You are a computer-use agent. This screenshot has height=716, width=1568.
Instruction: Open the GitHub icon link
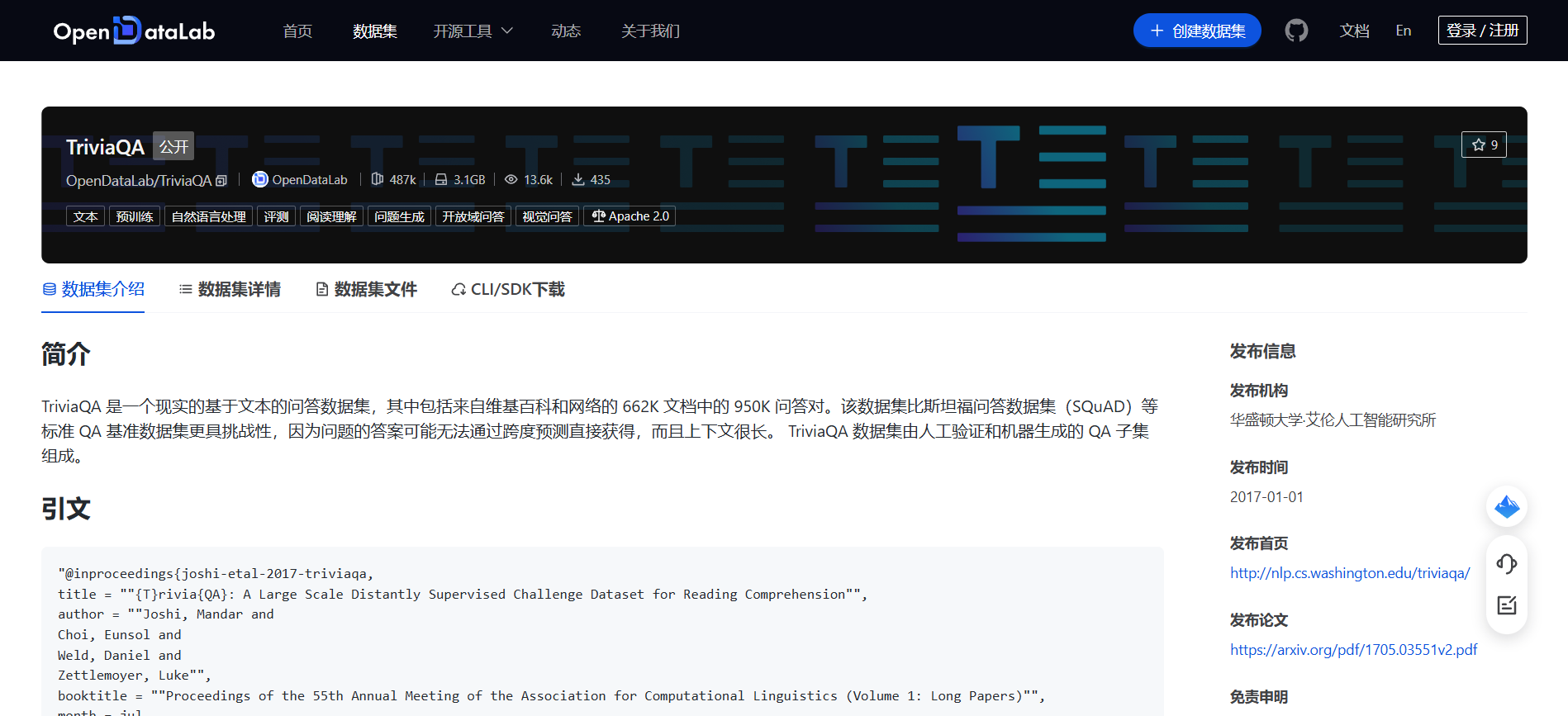pos(1296,31)
